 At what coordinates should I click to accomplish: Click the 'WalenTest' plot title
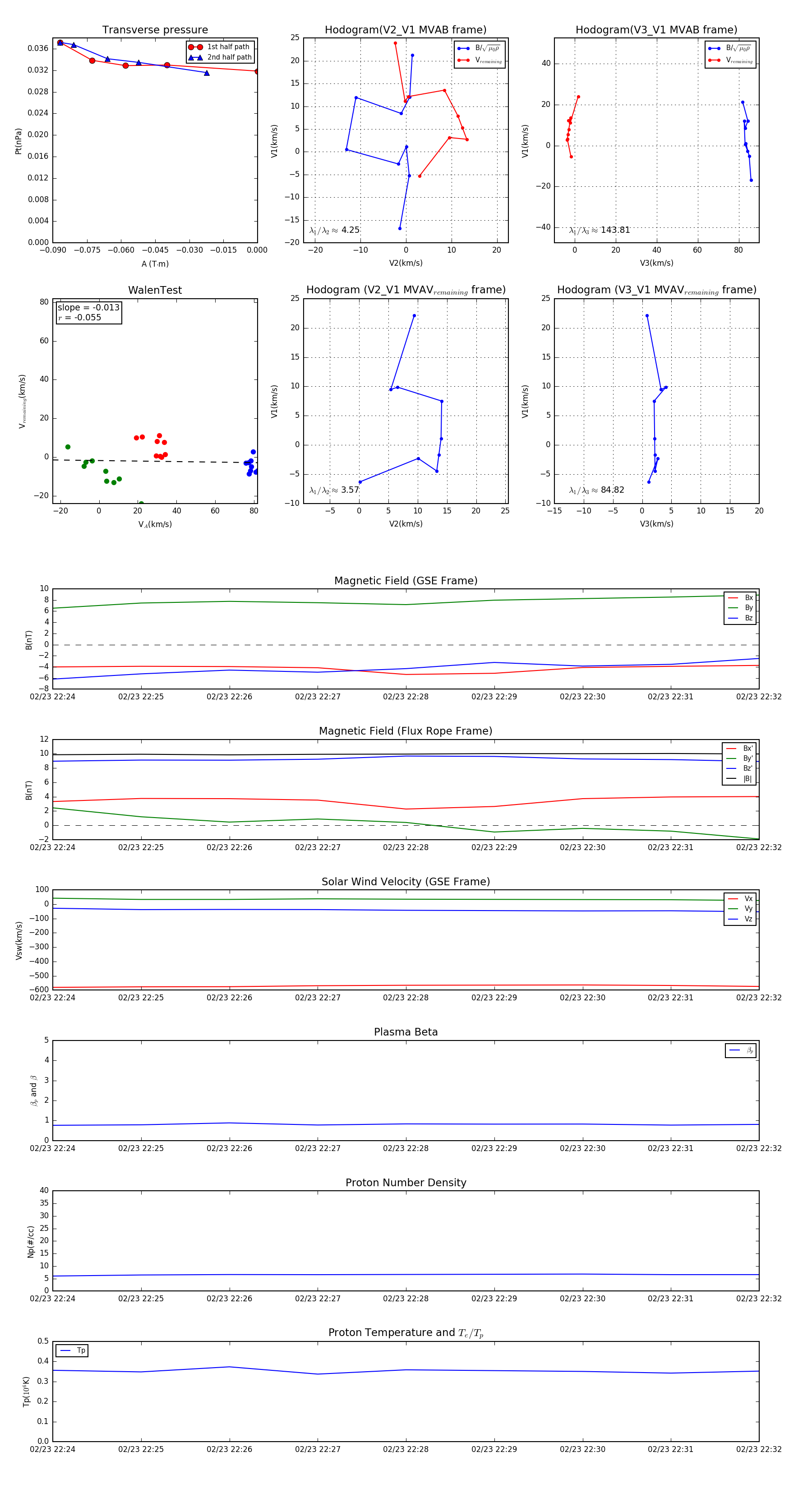pos(155,290)
